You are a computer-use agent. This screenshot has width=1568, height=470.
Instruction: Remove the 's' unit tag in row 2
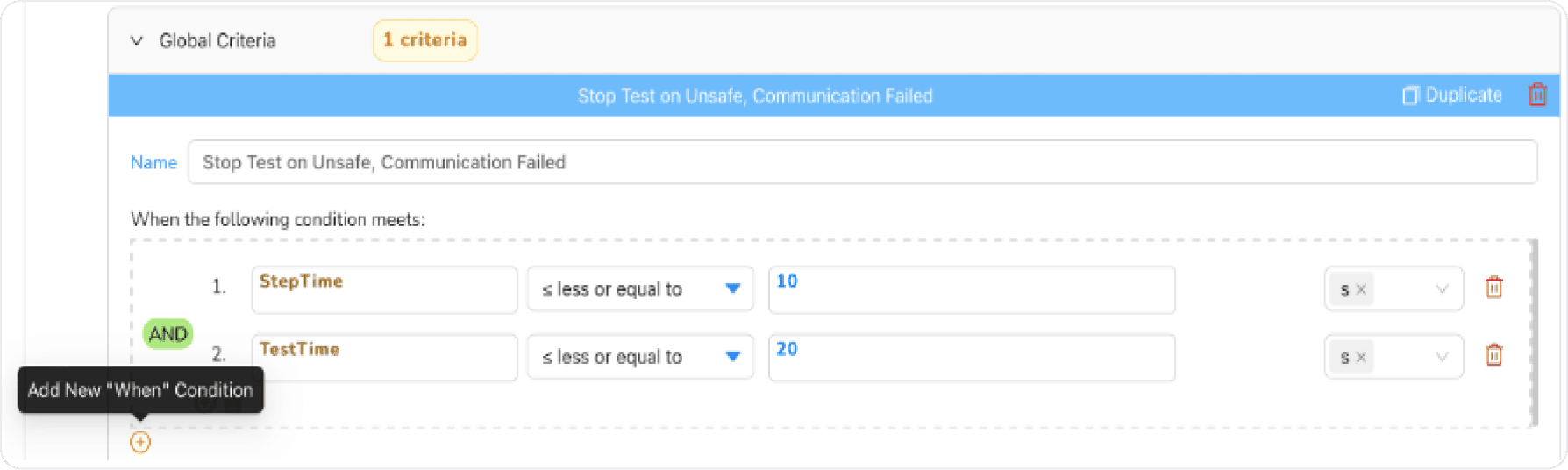pos(1361,357)
